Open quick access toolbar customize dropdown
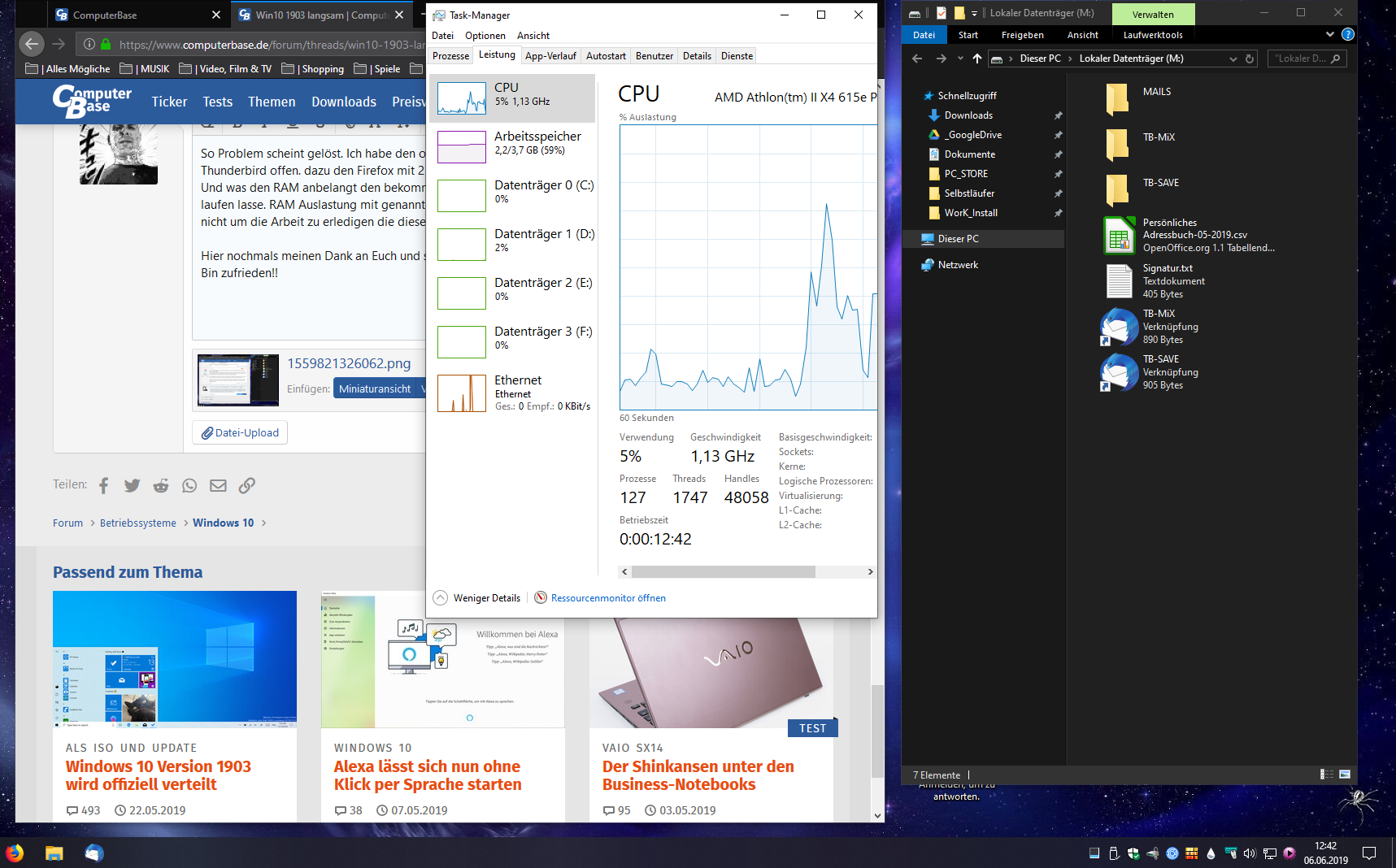This screenshot has height=868, width=1396. (x=974, y=14)
